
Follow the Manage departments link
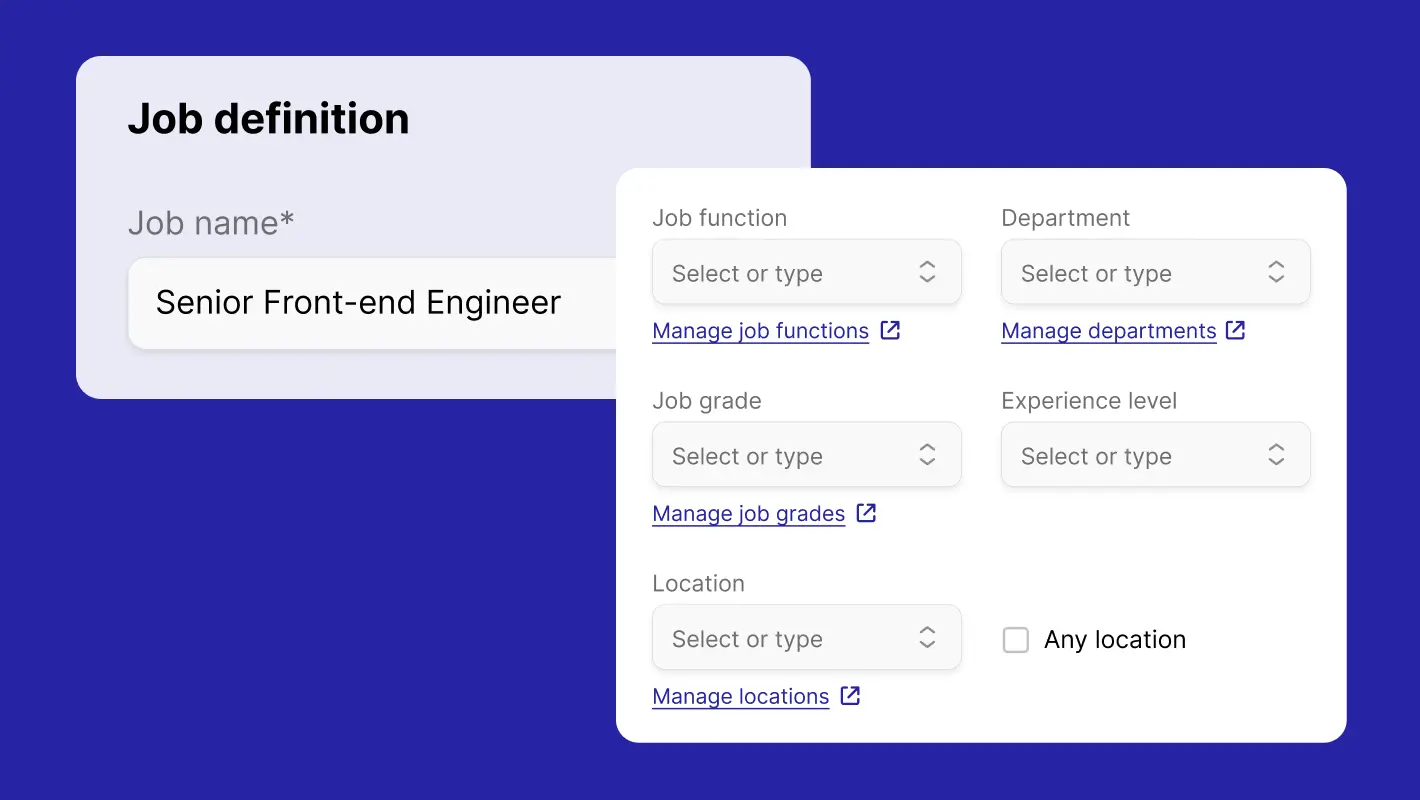pyautogui.click(x=1108, y=331)
